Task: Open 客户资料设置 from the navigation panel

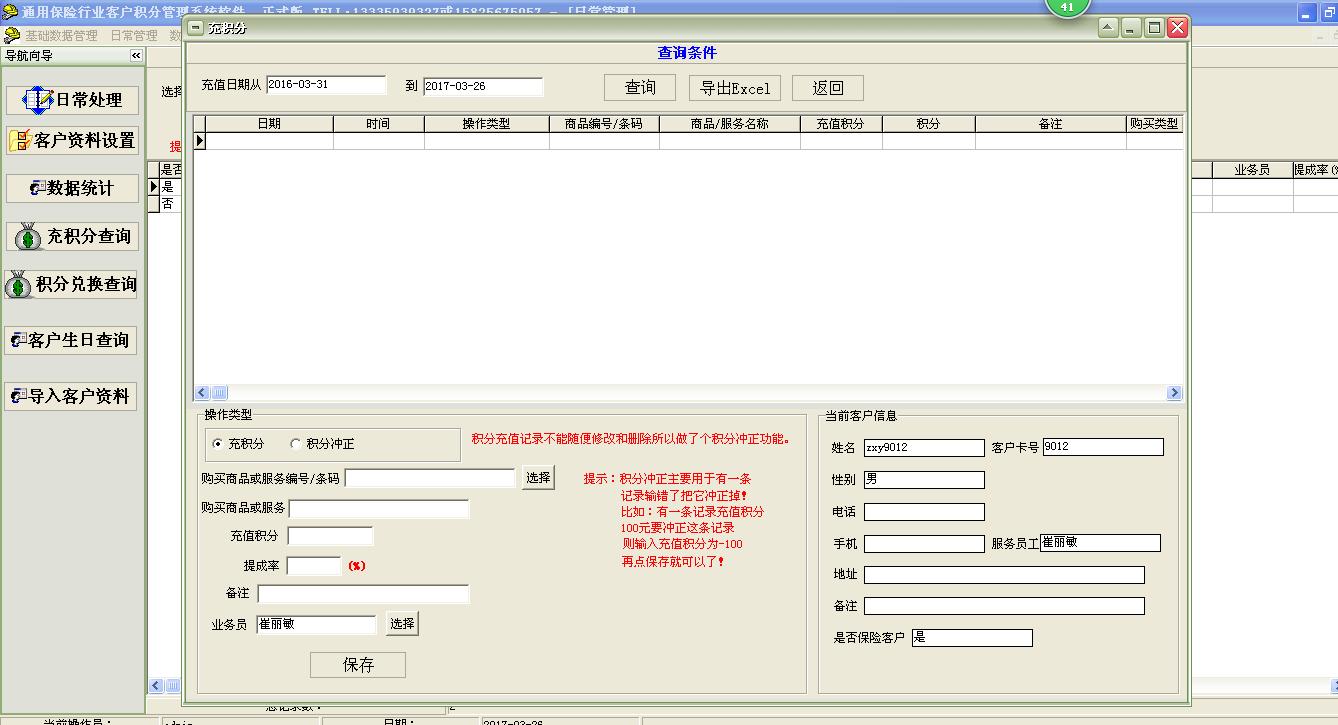Action: pyautogui.click(x=72, y=141)
